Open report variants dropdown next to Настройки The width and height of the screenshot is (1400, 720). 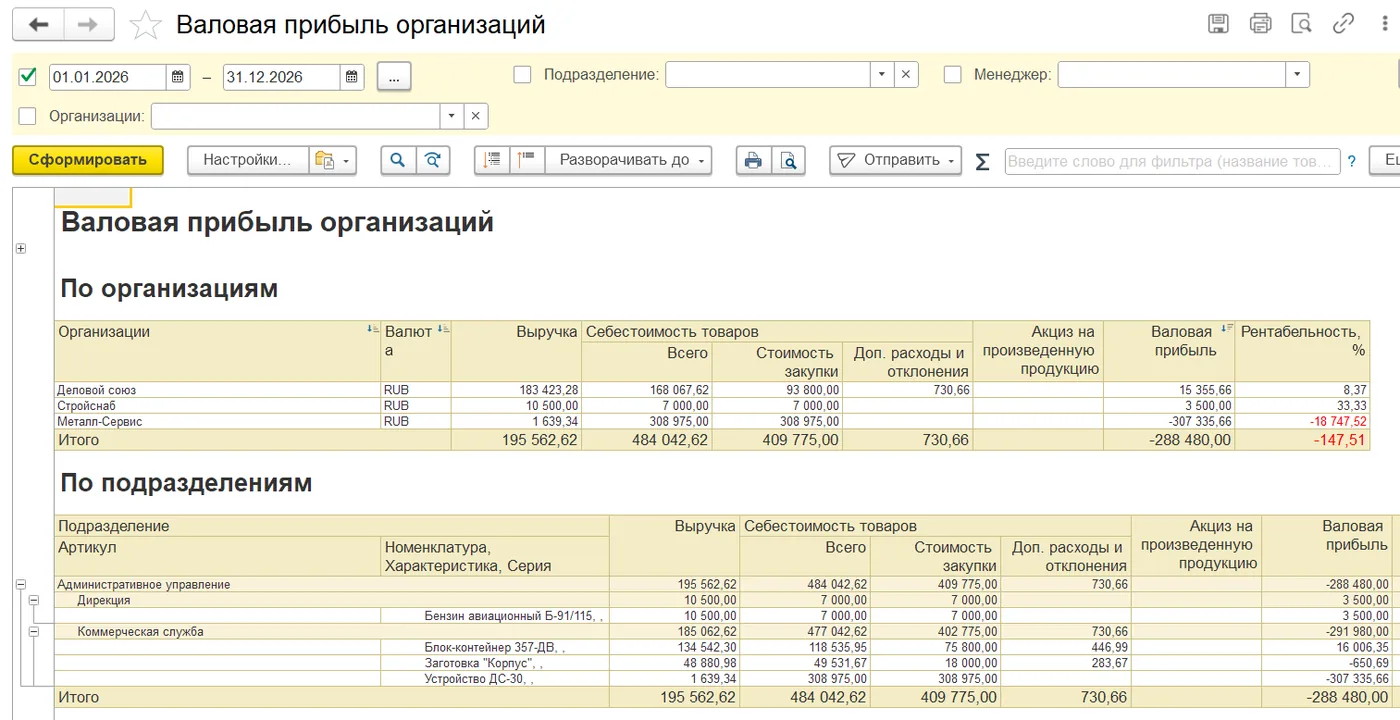click(x=333, y=160)
